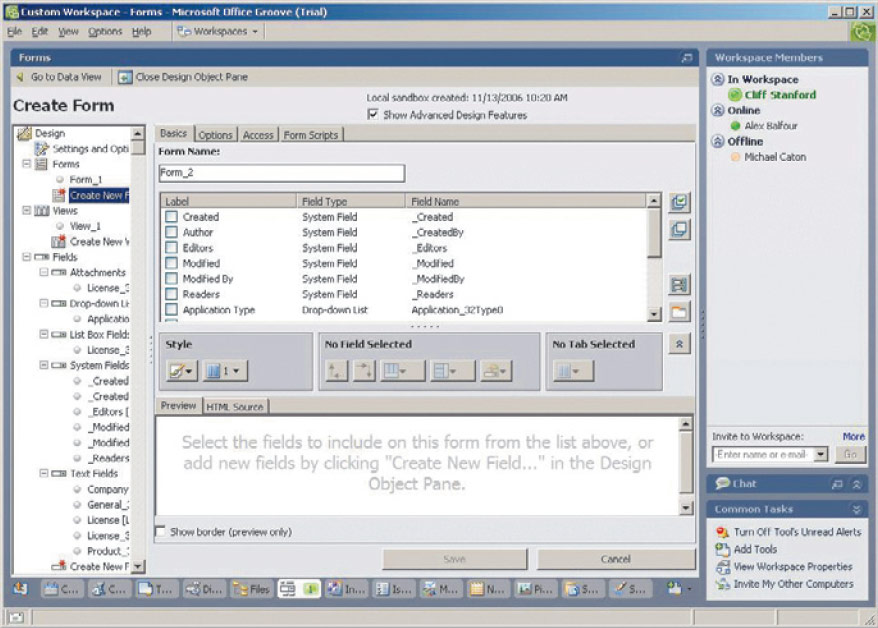Open the Style columns dropdown showing 1
Image resolution: width=878 pixels, height=628 pixels.
225,371
